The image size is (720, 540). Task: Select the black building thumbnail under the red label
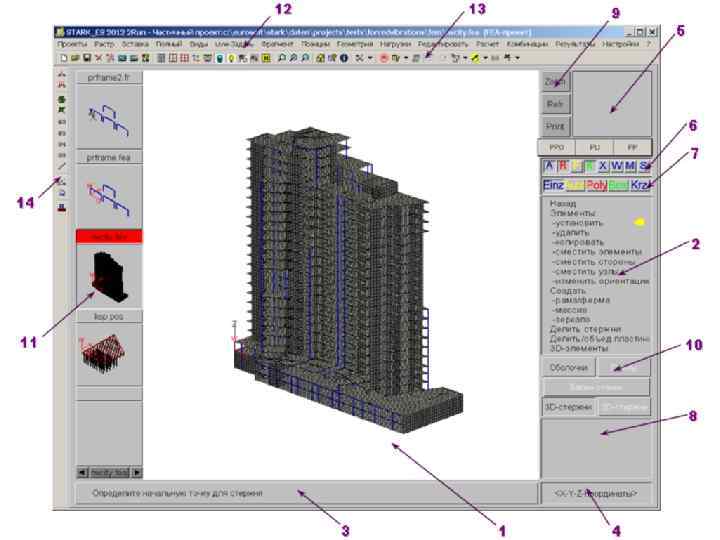tap(109, 276)
